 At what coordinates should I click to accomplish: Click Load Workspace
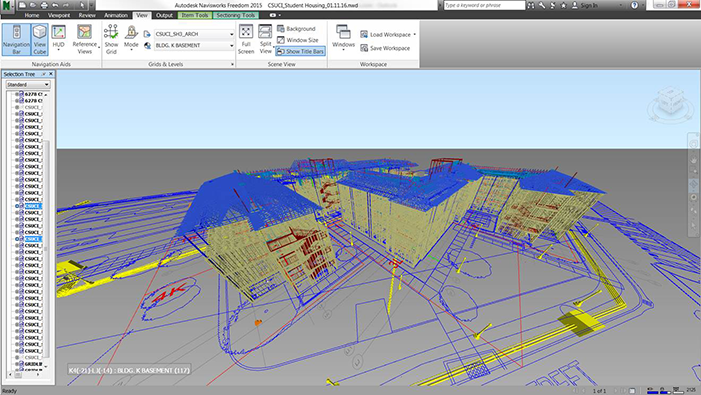point(388,34)
